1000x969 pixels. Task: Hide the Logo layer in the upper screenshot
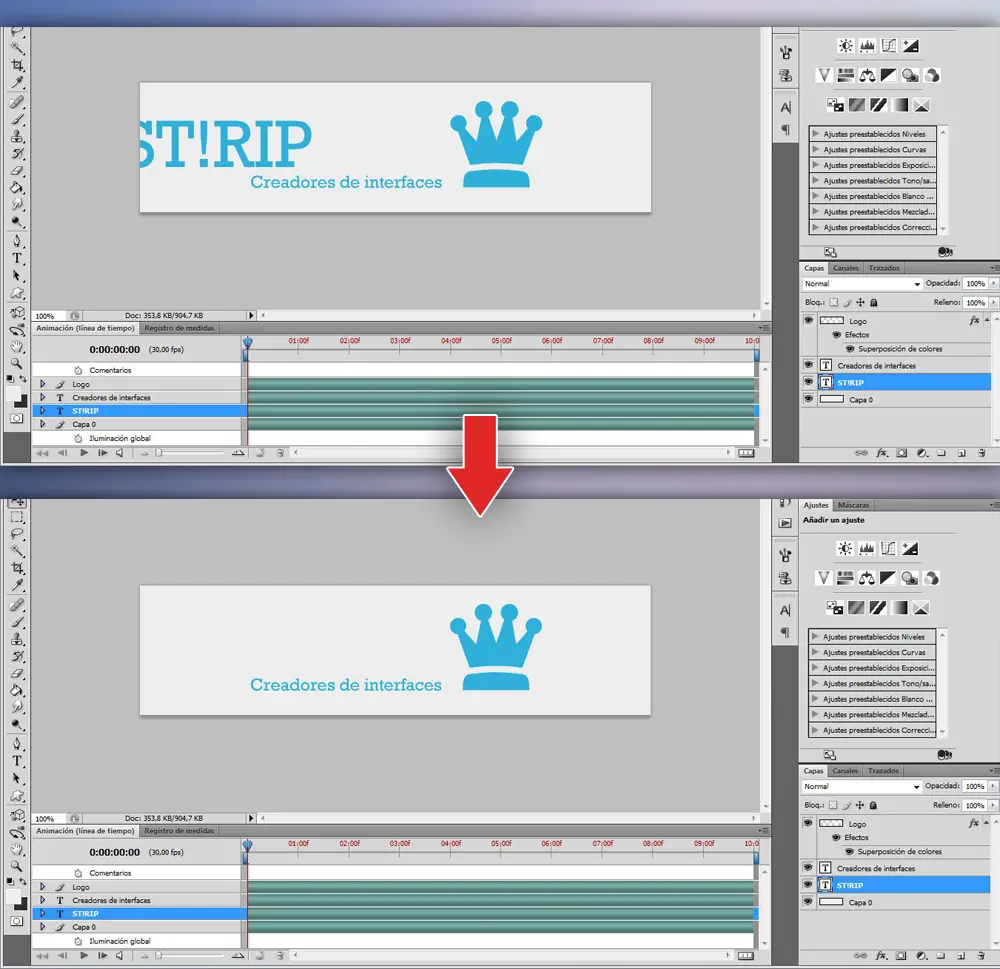(809, 320)
